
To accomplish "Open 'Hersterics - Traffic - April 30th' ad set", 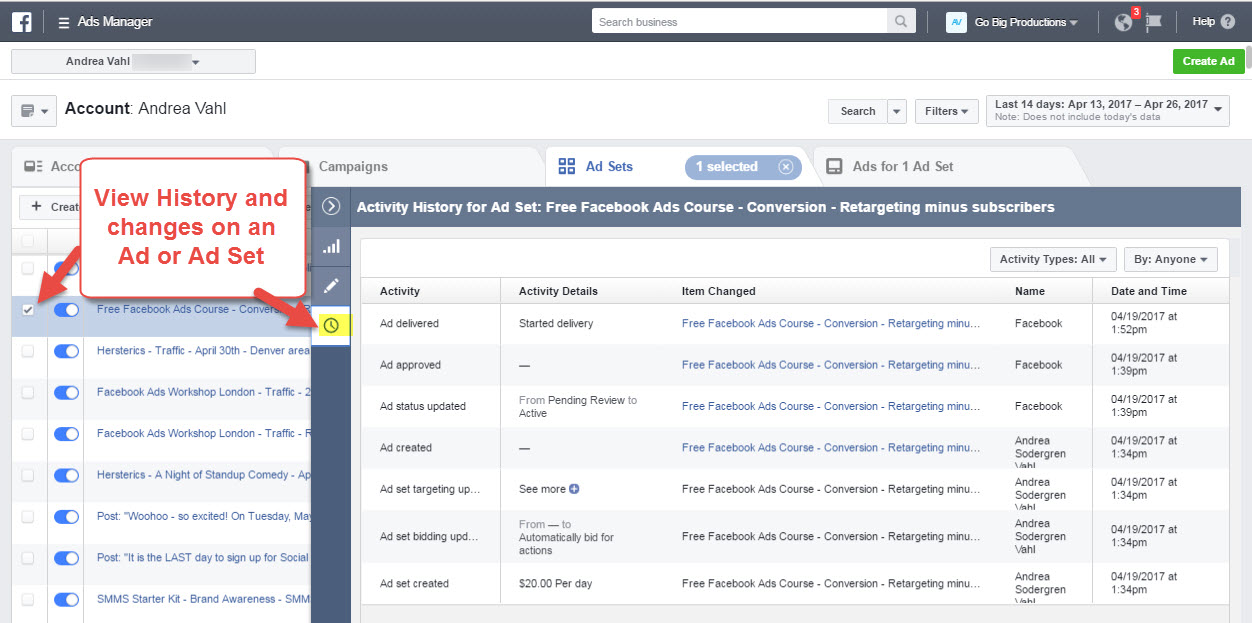I will [x=203, y=351].
